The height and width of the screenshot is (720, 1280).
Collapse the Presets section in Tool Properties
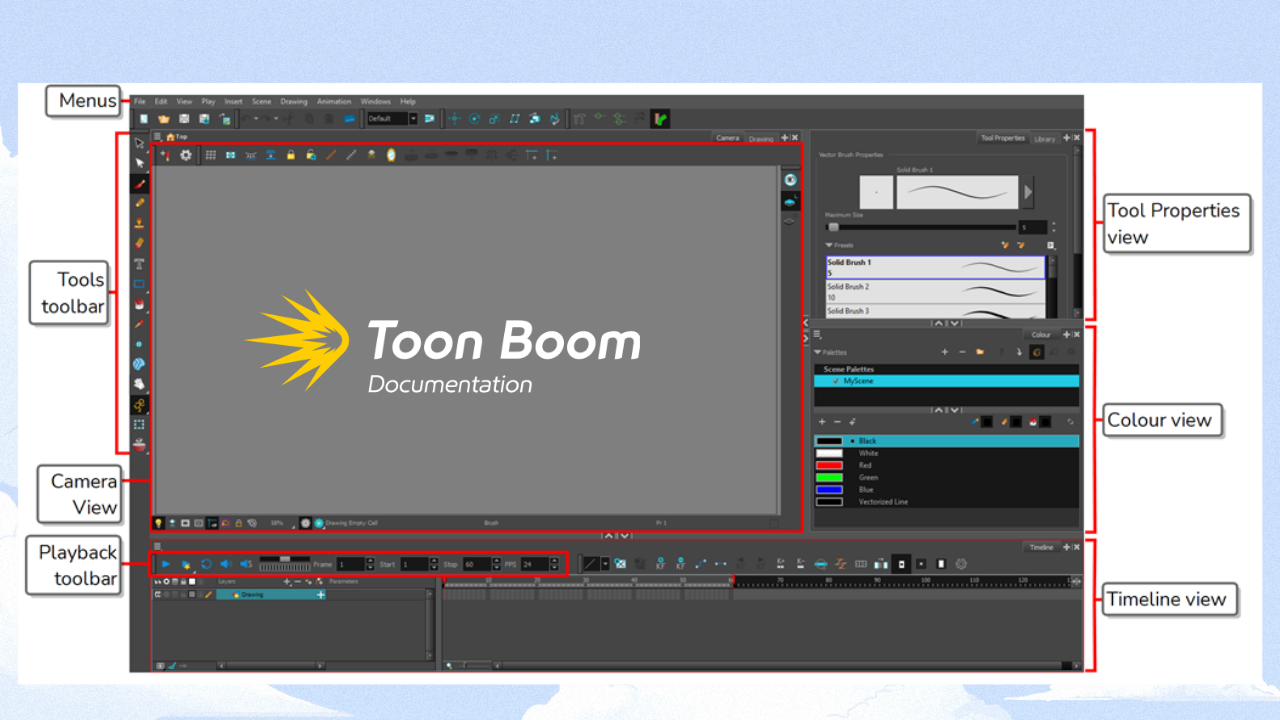[829, 245]
